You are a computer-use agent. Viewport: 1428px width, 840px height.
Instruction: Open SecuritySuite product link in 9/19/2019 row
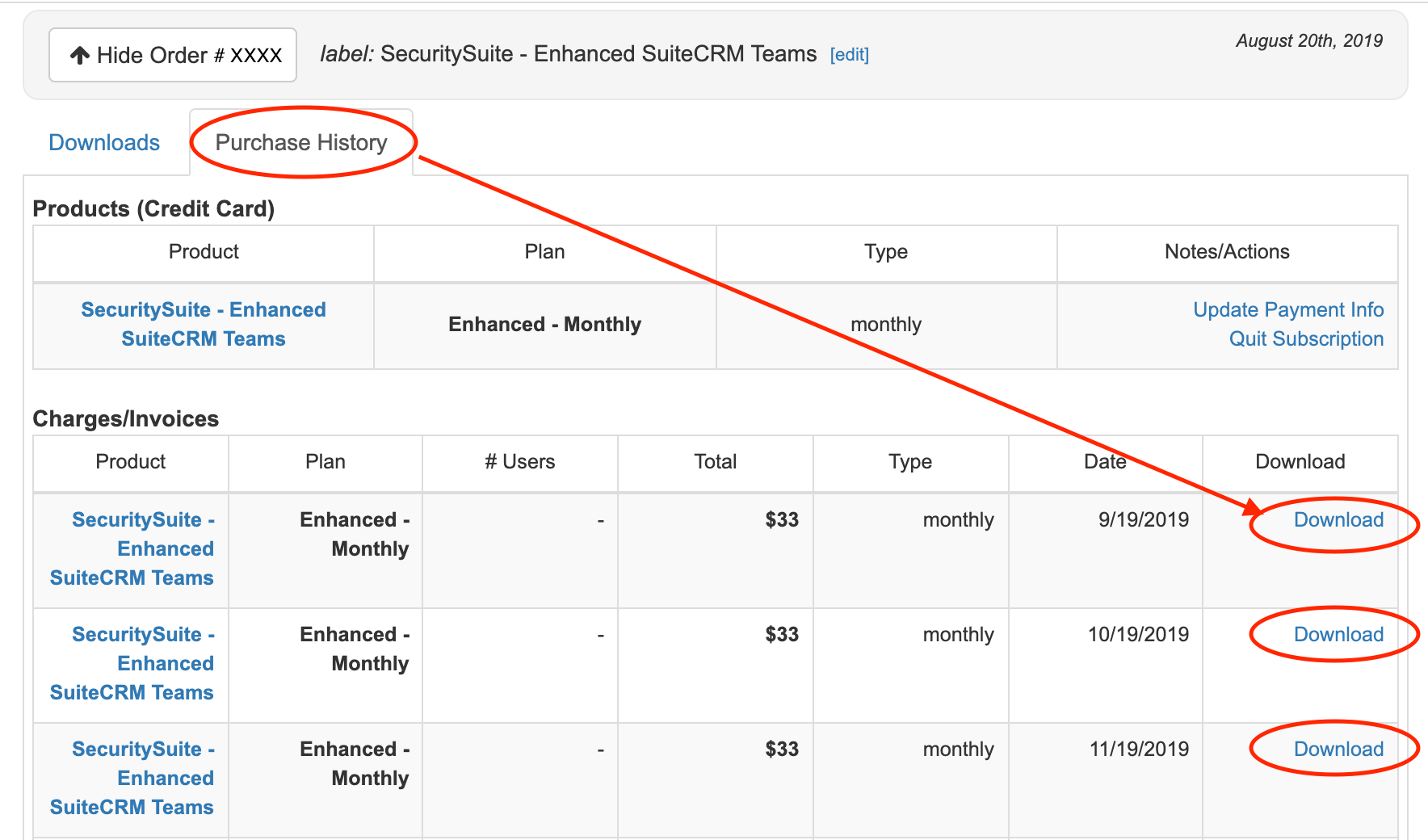click(x=132, y=548)
